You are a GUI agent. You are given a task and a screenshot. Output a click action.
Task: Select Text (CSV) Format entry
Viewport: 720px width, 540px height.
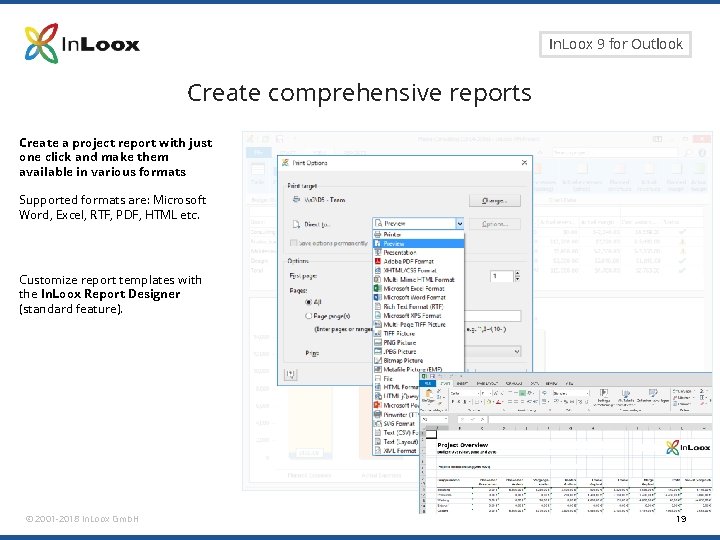coord(396,433)
